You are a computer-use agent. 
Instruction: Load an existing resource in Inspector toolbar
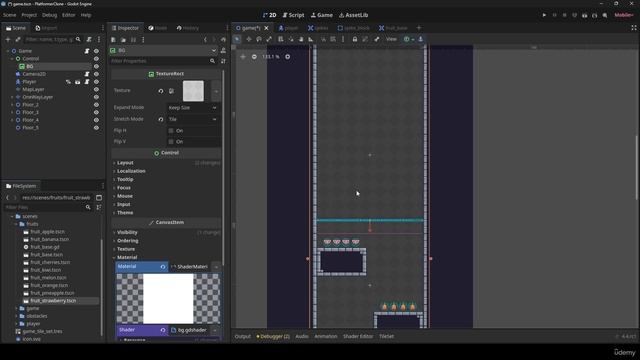tap(123, 40)
